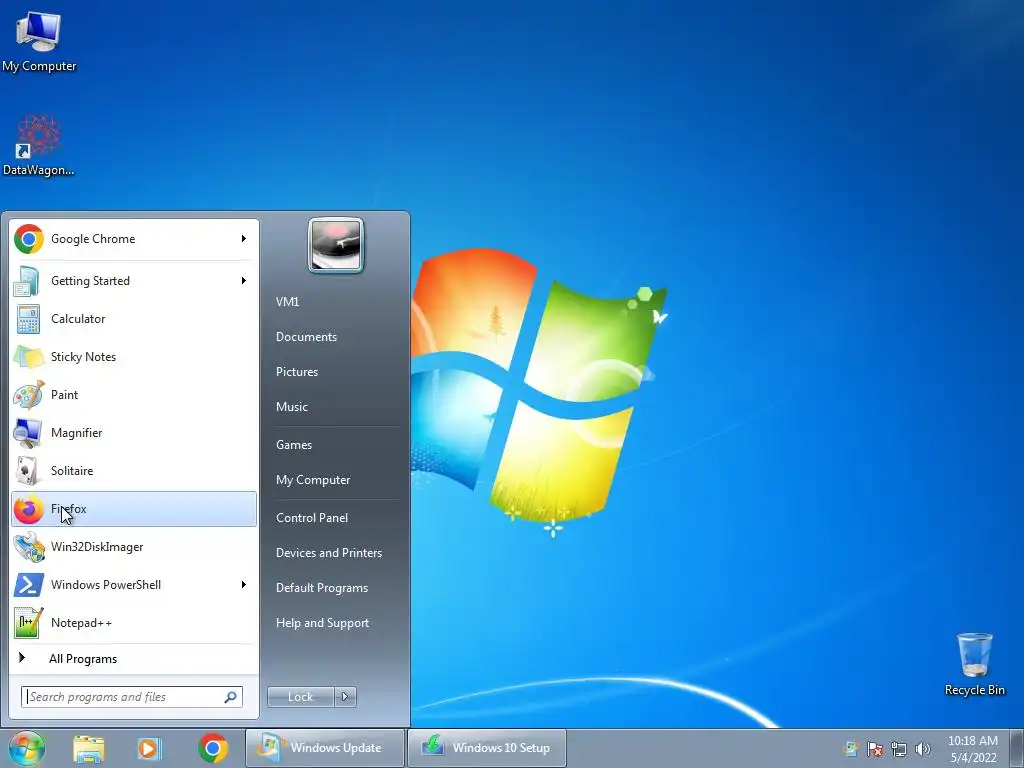
Task: Click the pinned Chrome icon on taskbar
Action: click(213, 748)
